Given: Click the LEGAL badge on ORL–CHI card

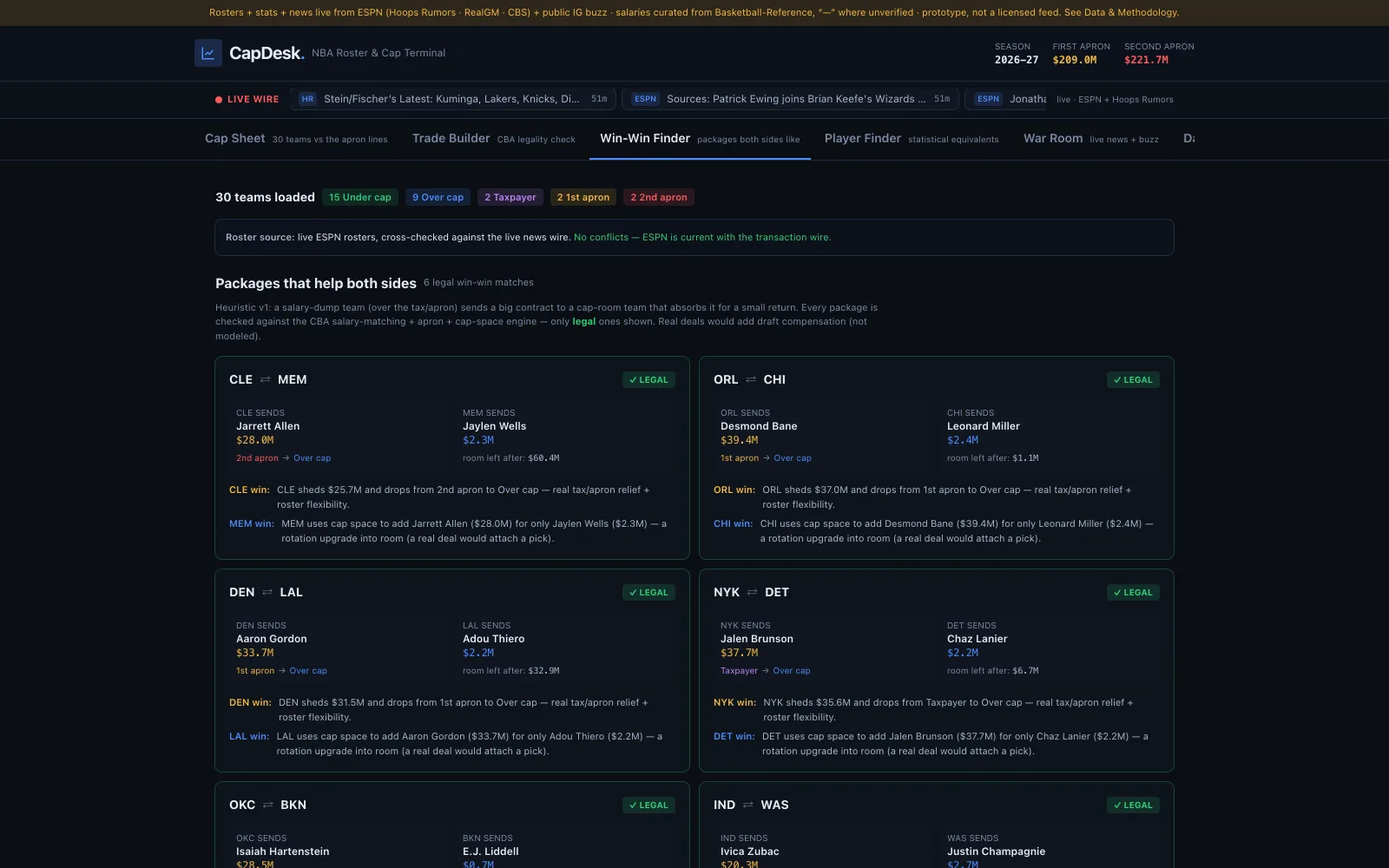Looking at the screenshot, I should (x=1133, y=379).
